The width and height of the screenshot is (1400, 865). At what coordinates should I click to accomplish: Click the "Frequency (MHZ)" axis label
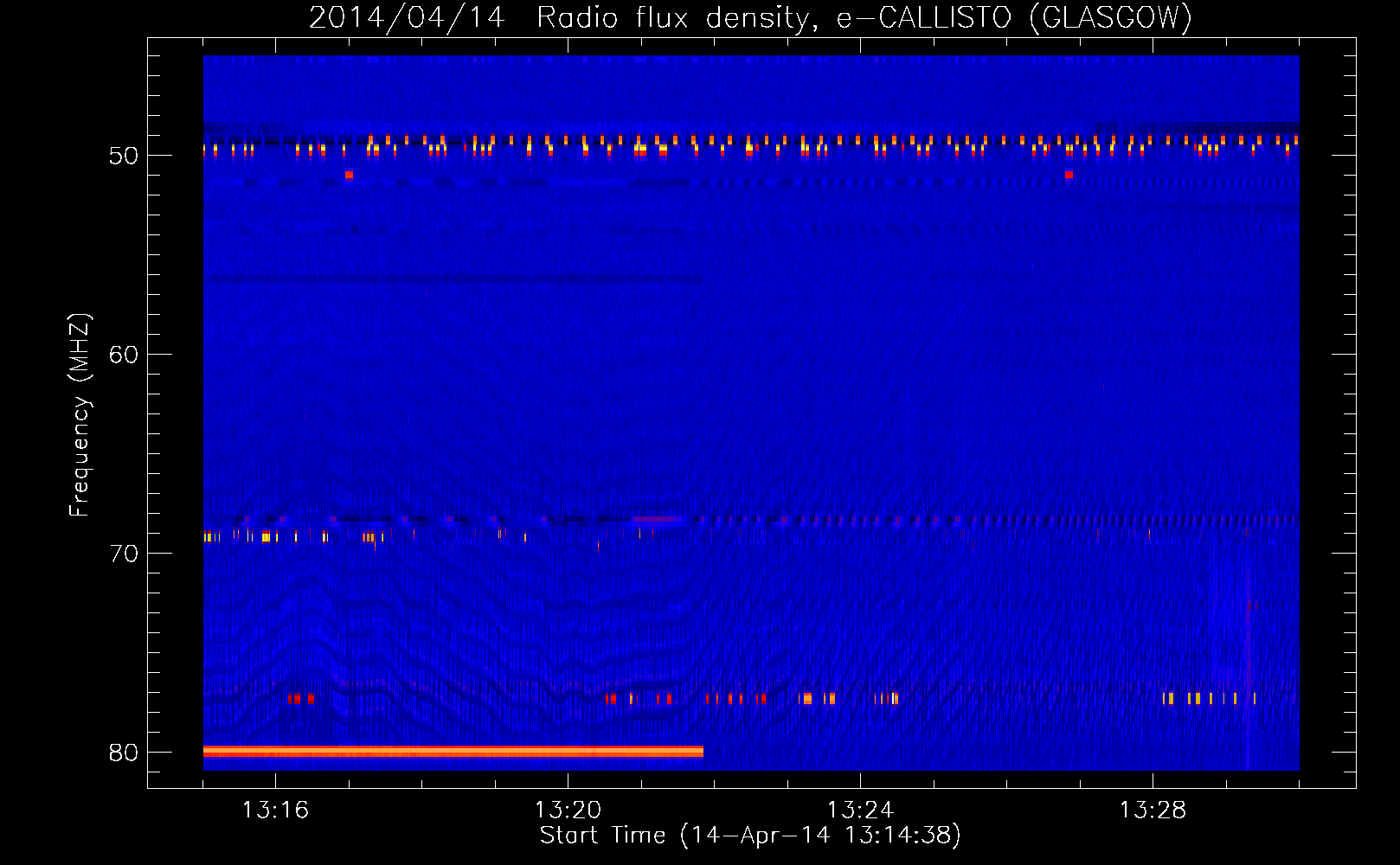pos(79,415)
